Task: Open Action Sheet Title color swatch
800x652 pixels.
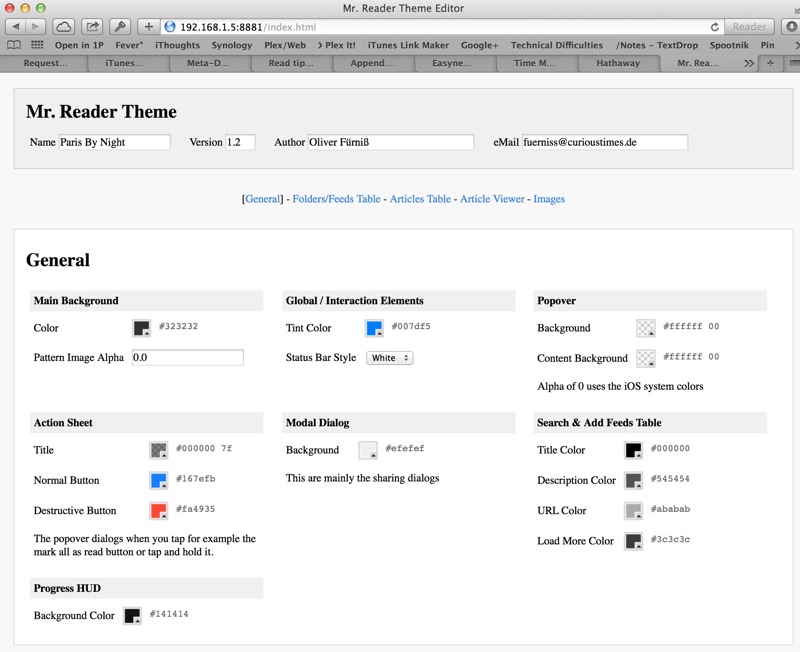Action: 159,450
